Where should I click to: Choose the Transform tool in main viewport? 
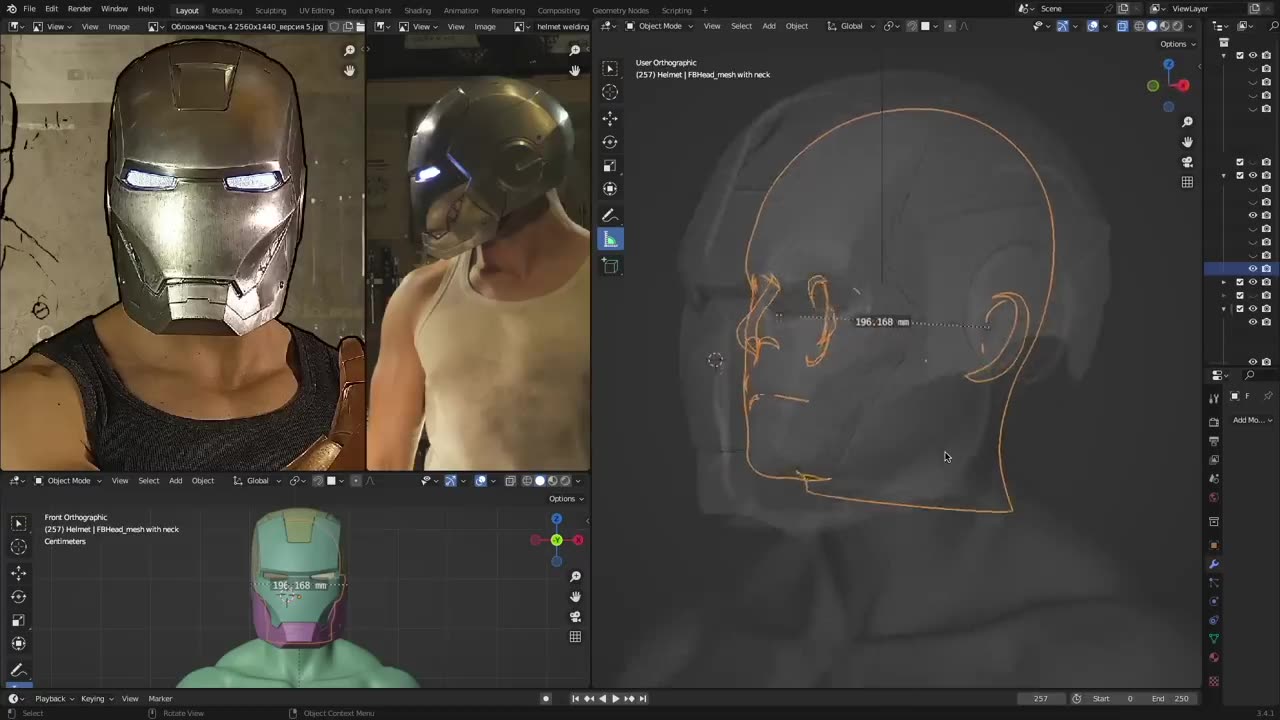point(610,189)
